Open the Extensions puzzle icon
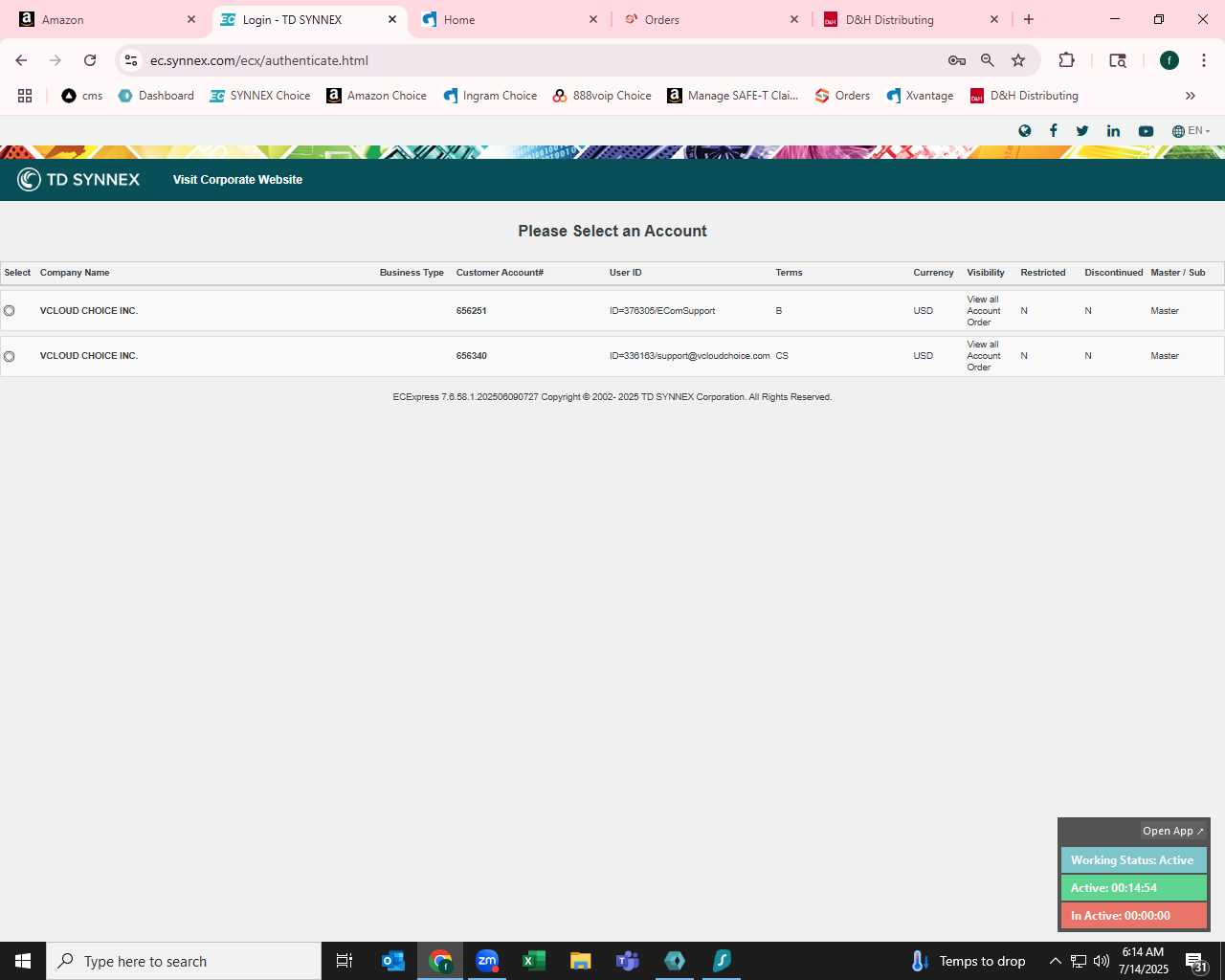Screen dimensions: 1225x980 1067,60
